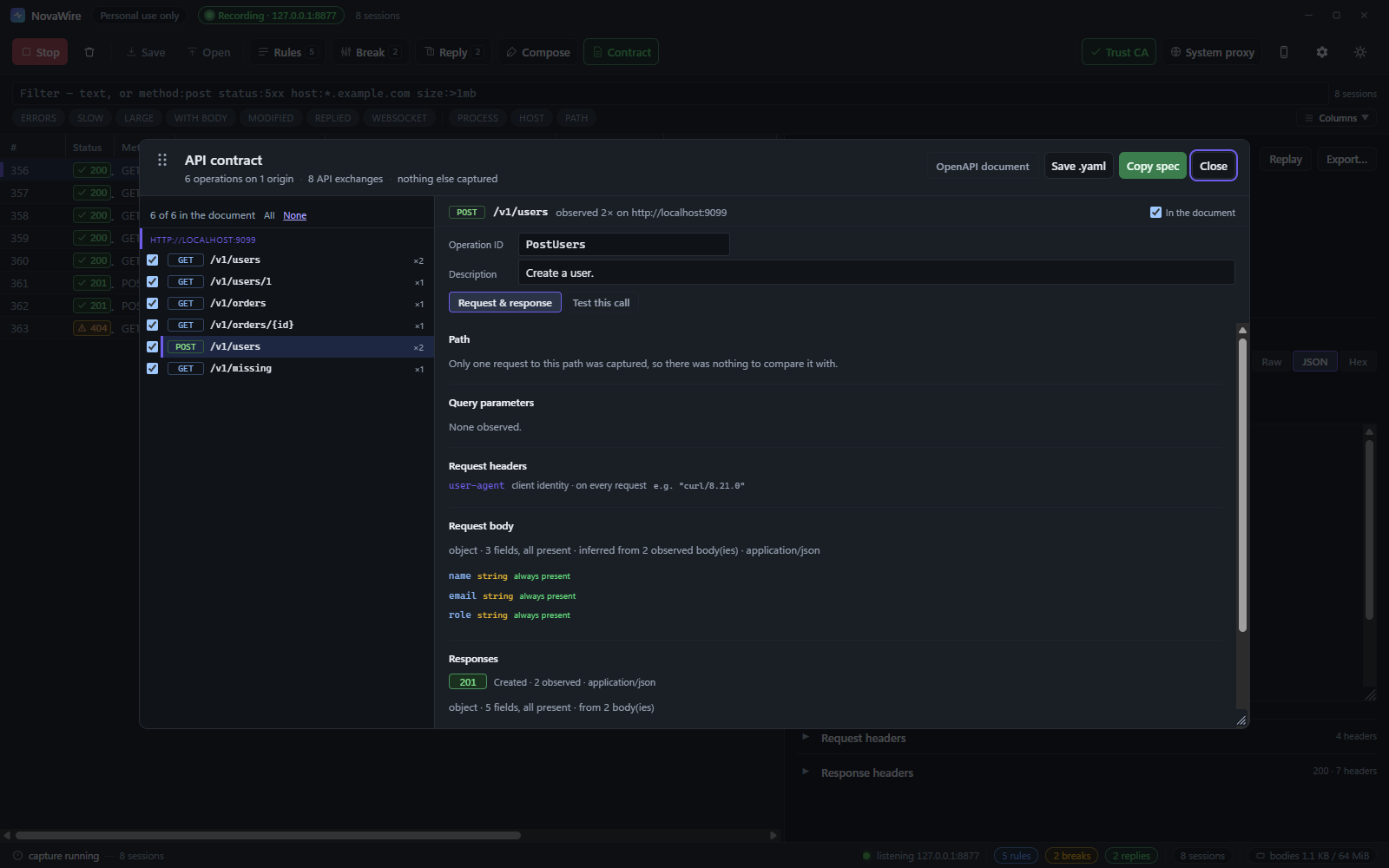This screenshot has width=1389, height=868.
Task: Close the API contract dialog
Action: coord(1213,166)
